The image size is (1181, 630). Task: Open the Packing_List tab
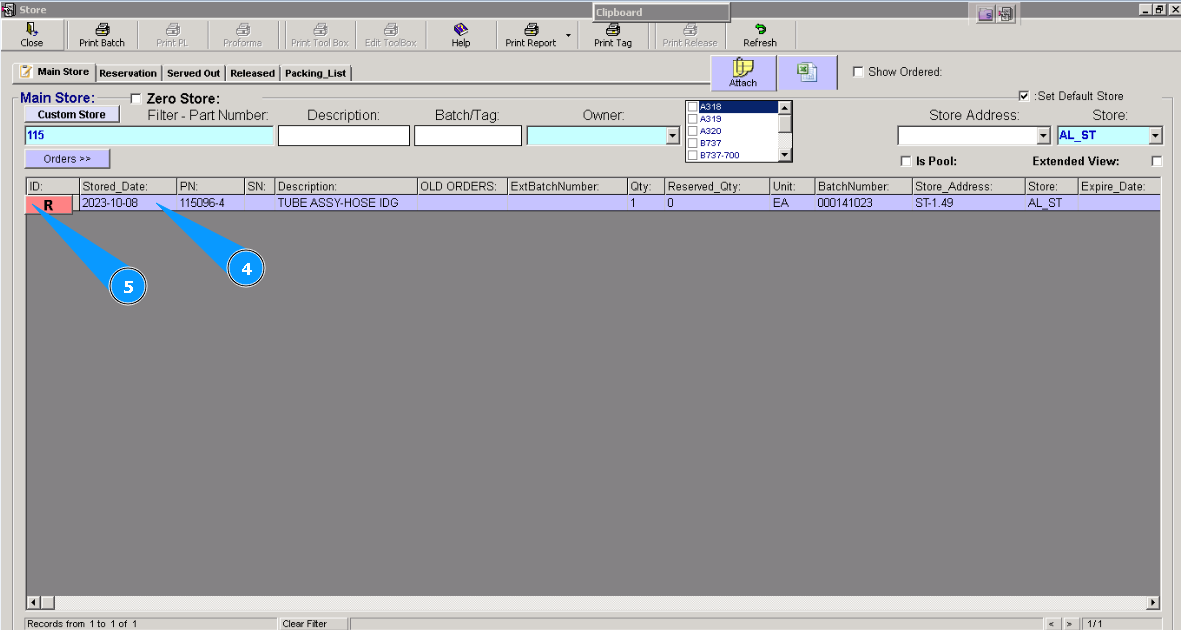click(x=316, y=73)
